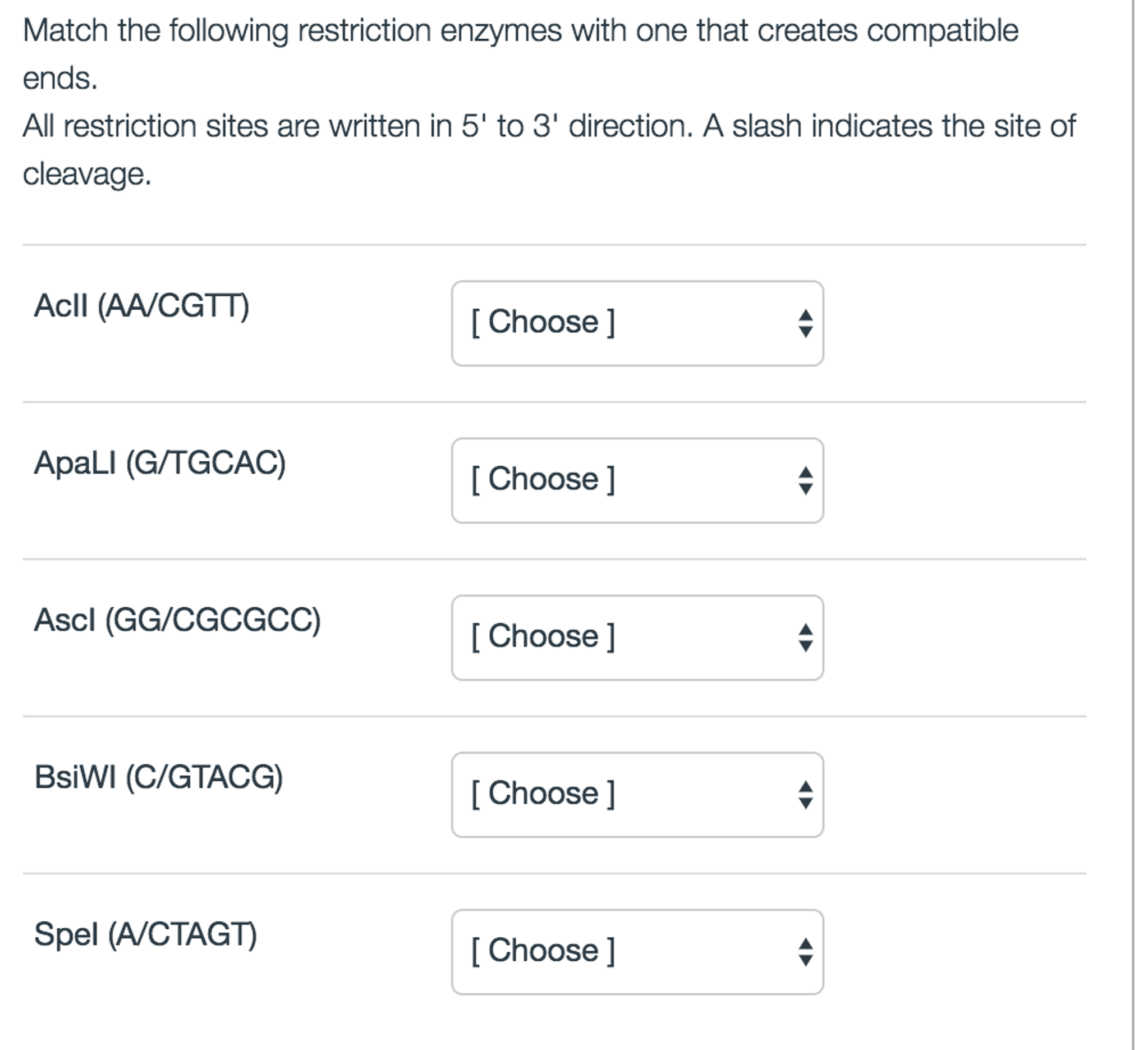Open the AscI compatibility dropdown
This screenshot has height=1050, width=1148.
[638, 638]
